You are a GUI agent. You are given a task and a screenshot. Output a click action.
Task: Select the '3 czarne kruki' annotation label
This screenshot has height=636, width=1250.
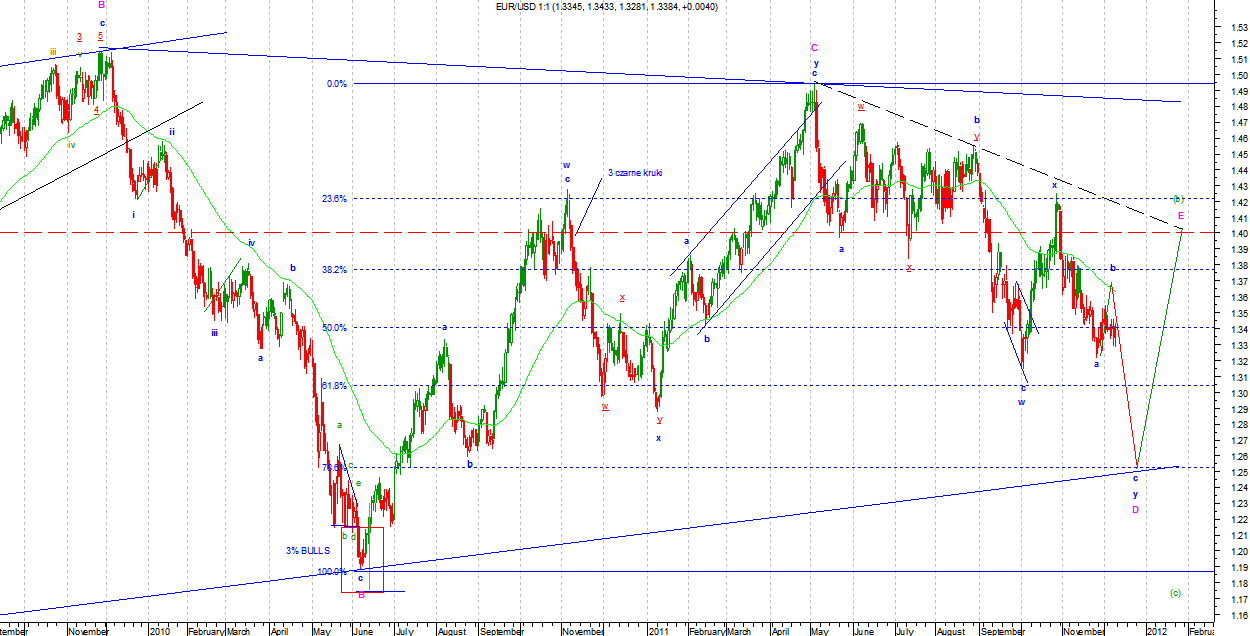[636, 173]
